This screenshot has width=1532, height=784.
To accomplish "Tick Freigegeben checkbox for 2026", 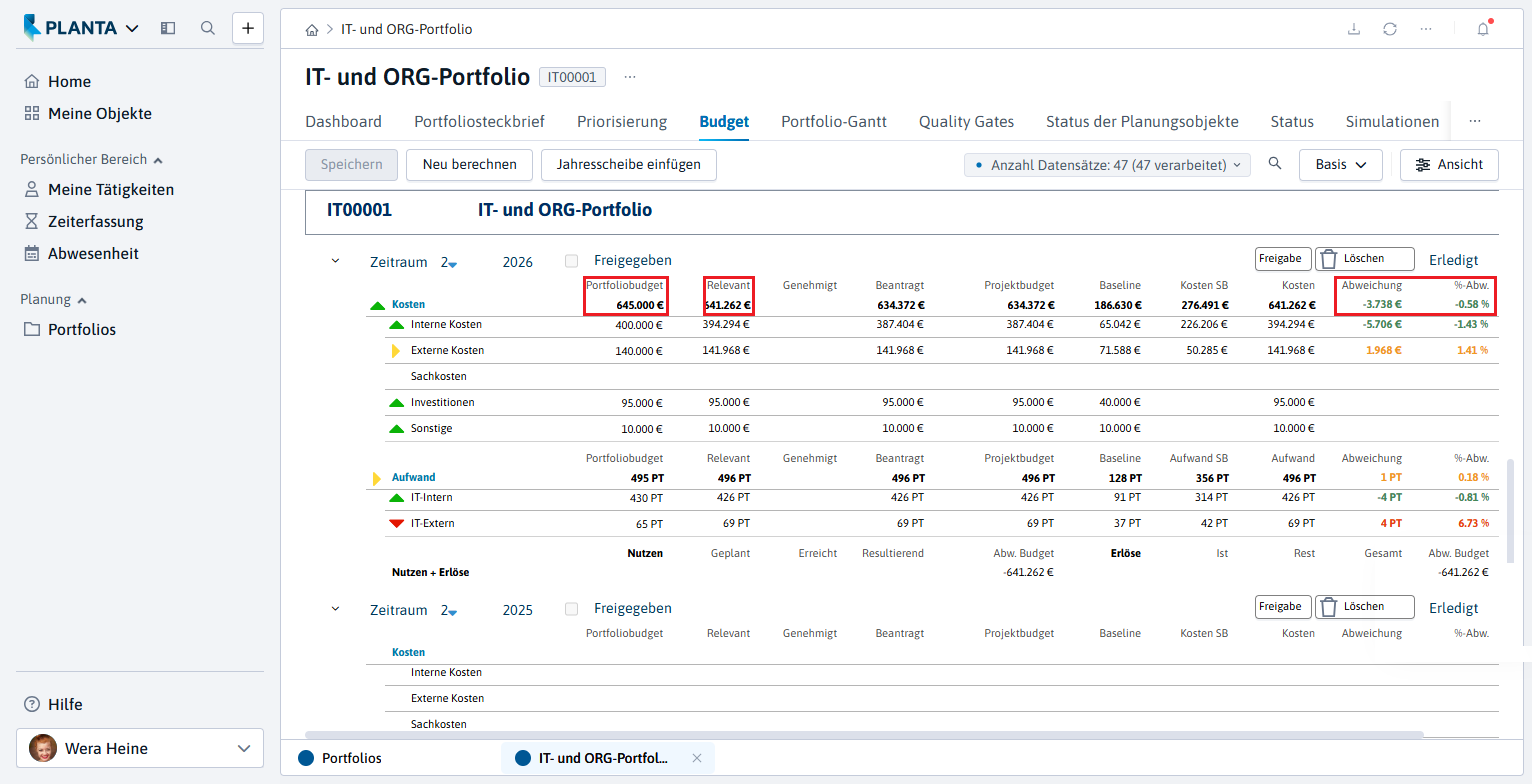I will [572, 261].
